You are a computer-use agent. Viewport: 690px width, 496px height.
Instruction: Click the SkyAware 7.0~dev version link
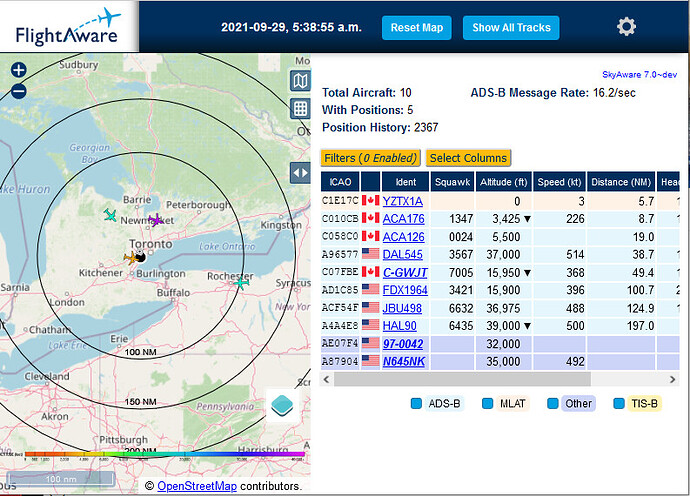(639, 74)
